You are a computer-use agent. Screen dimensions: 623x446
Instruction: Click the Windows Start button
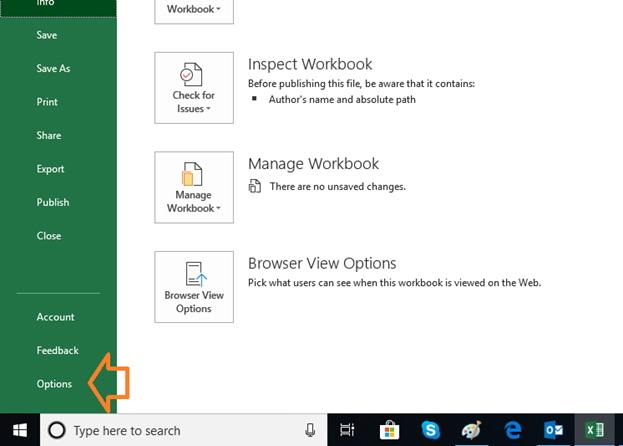point(19,430)
